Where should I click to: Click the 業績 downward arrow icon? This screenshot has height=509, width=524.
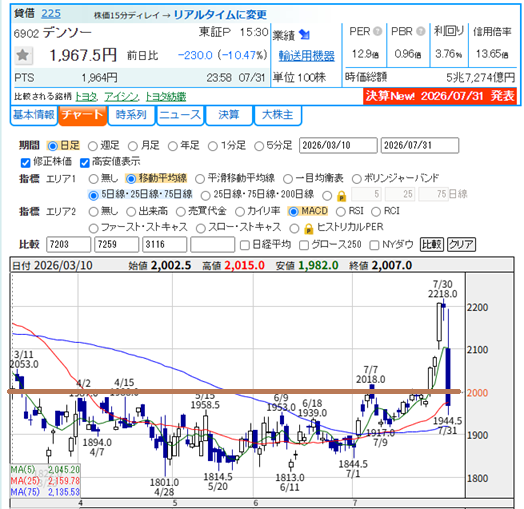click(x=304, y=34)
